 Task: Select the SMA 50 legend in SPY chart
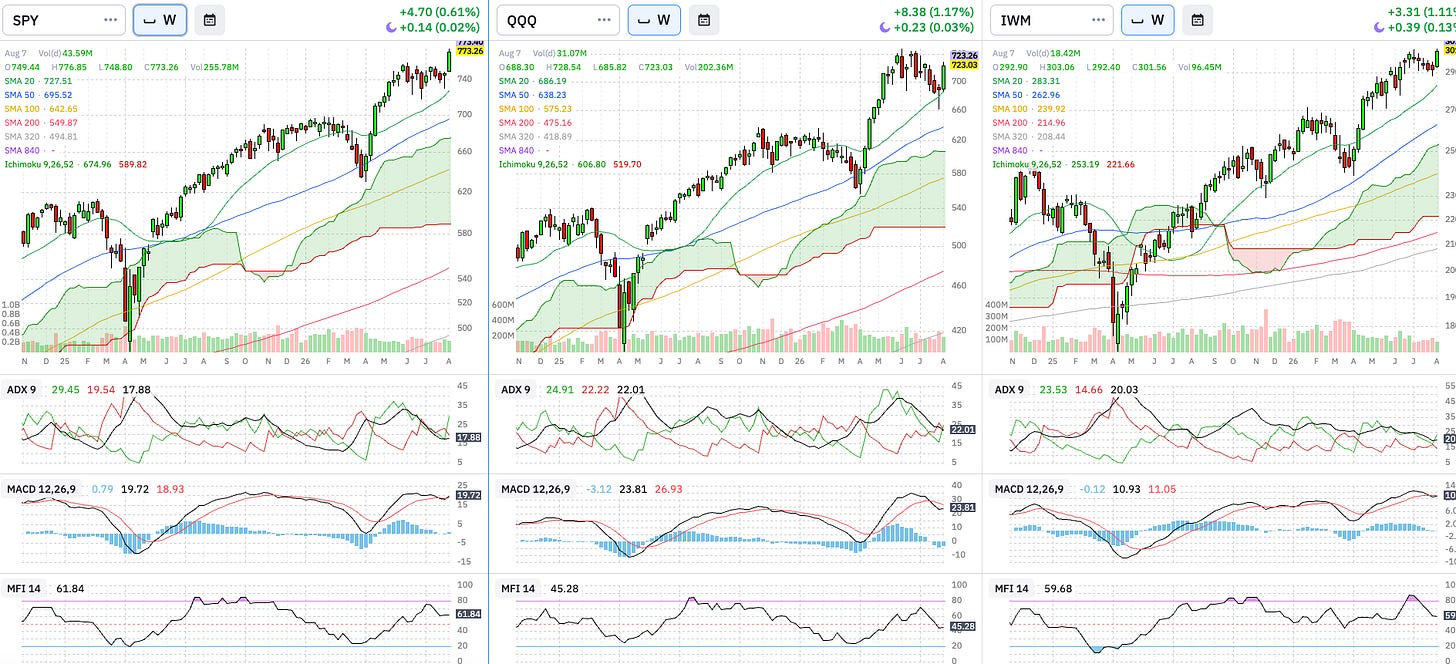point(38,94)
